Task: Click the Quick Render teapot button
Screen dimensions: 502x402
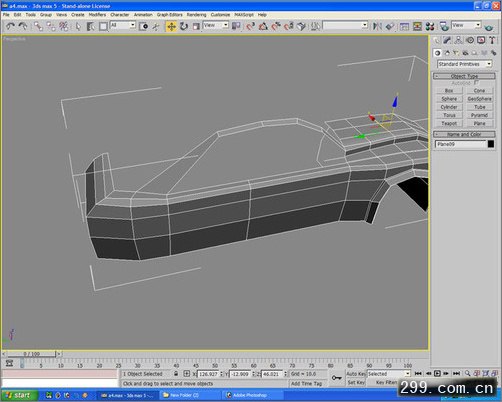Action: coord(489,27)
